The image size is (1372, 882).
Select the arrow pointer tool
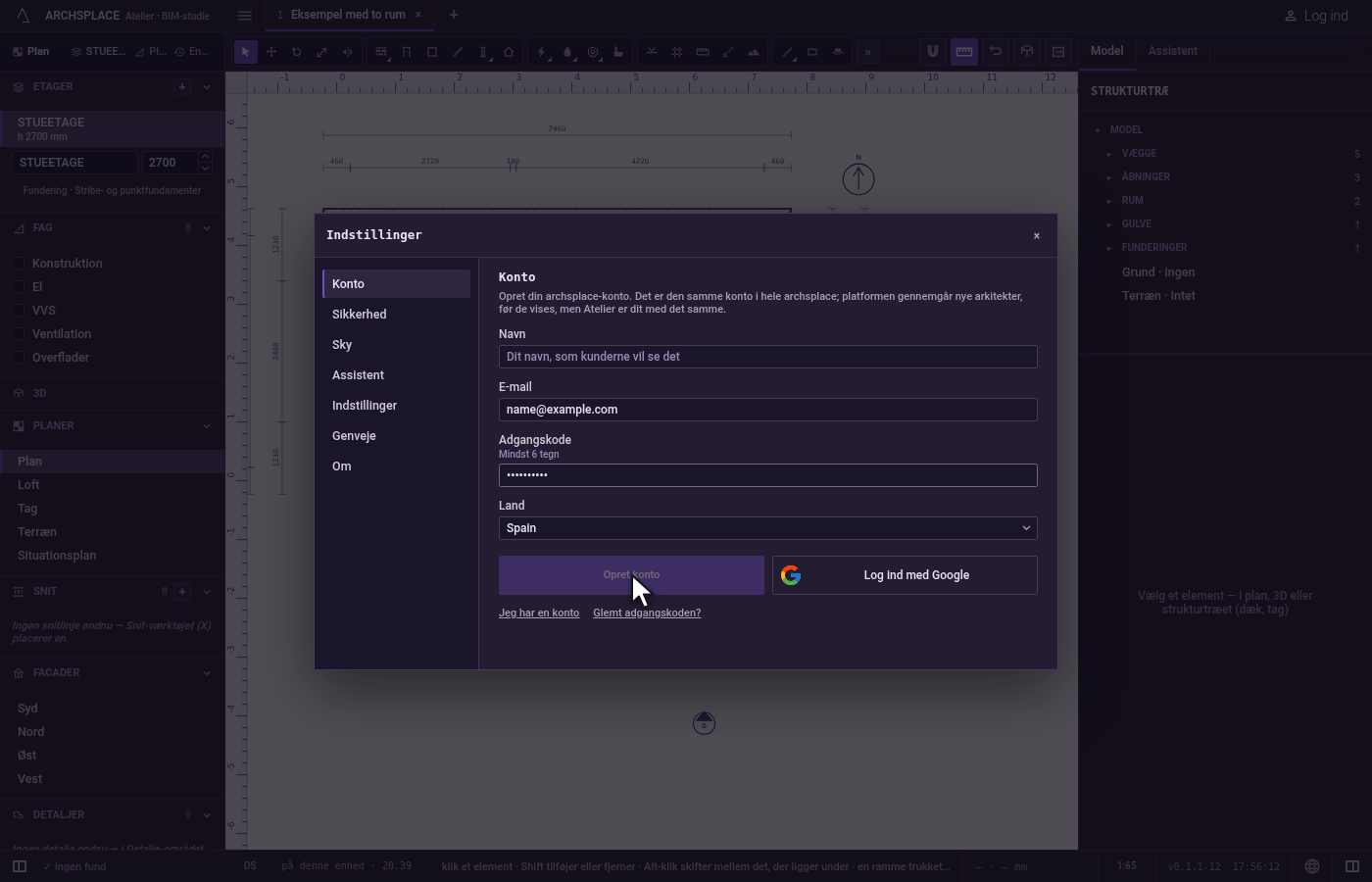click(246, 52)
